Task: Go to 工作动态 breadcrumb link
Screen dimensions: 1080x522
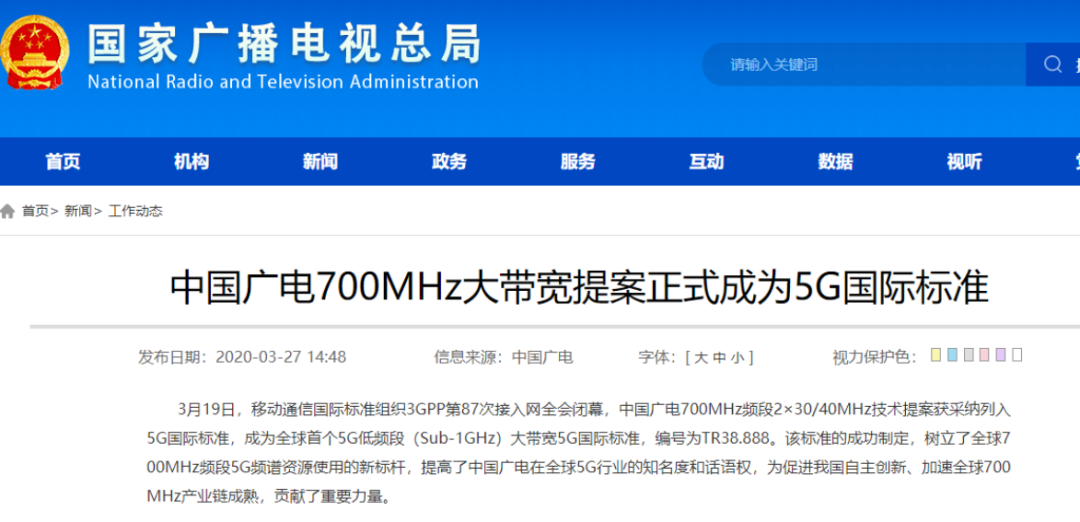Action: 136,211
